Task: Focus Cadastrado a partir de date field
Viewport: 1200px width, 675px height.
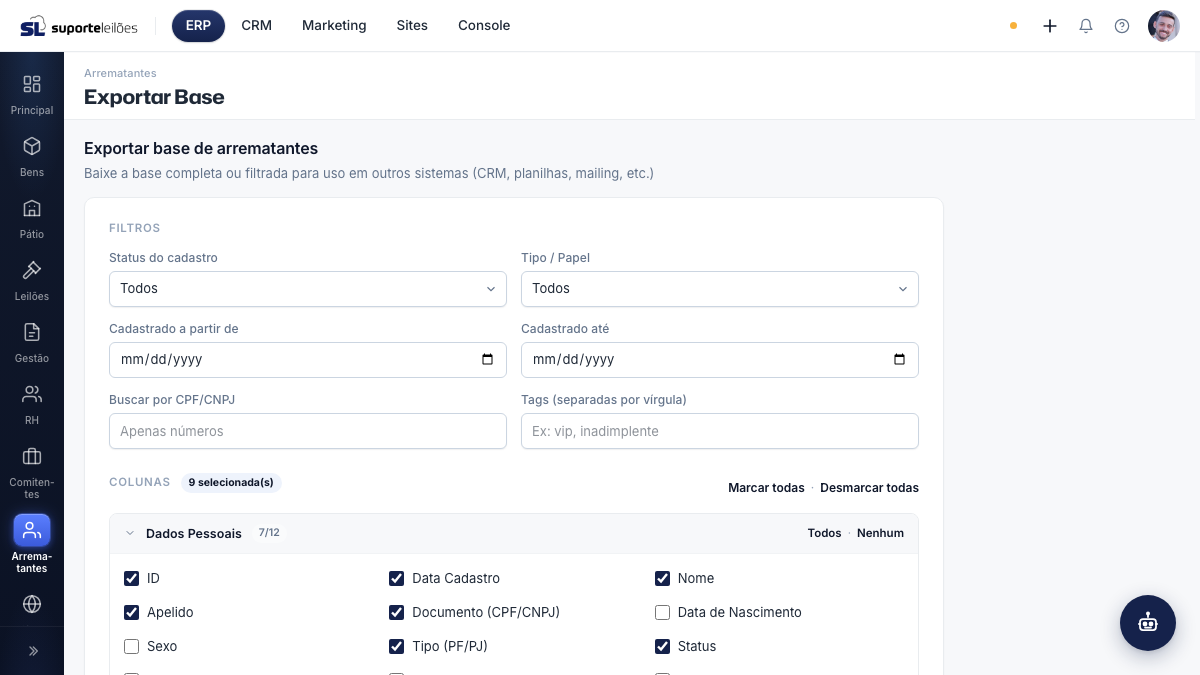Action: tap(308, 360)
